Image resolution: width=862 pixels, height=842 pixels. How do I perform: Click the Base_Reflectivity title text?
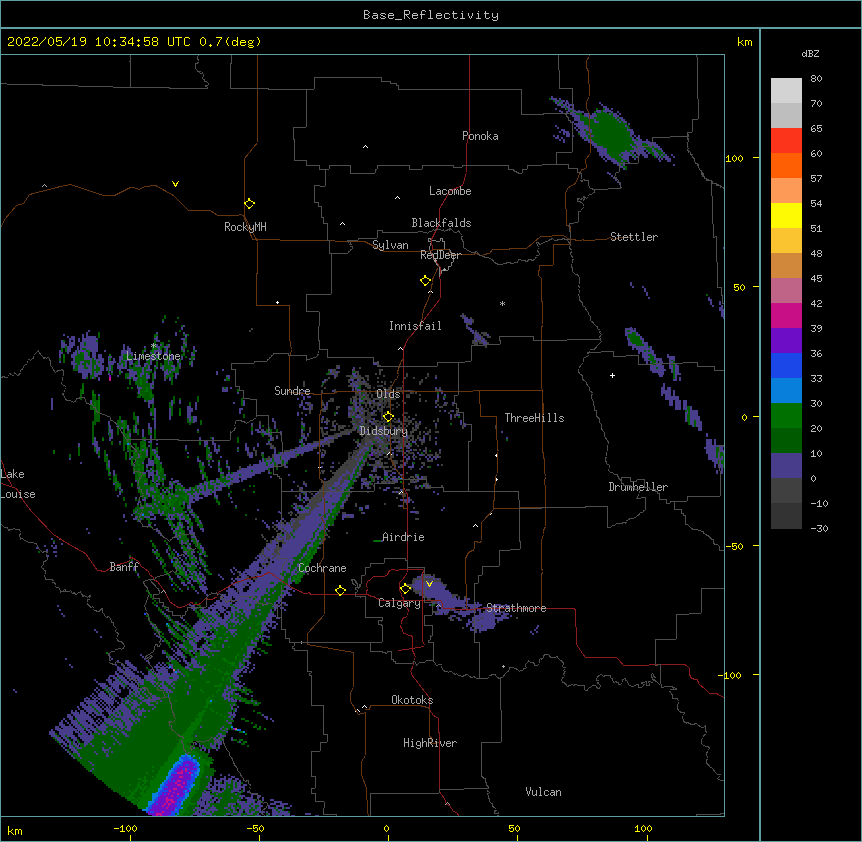pos(431,15)
